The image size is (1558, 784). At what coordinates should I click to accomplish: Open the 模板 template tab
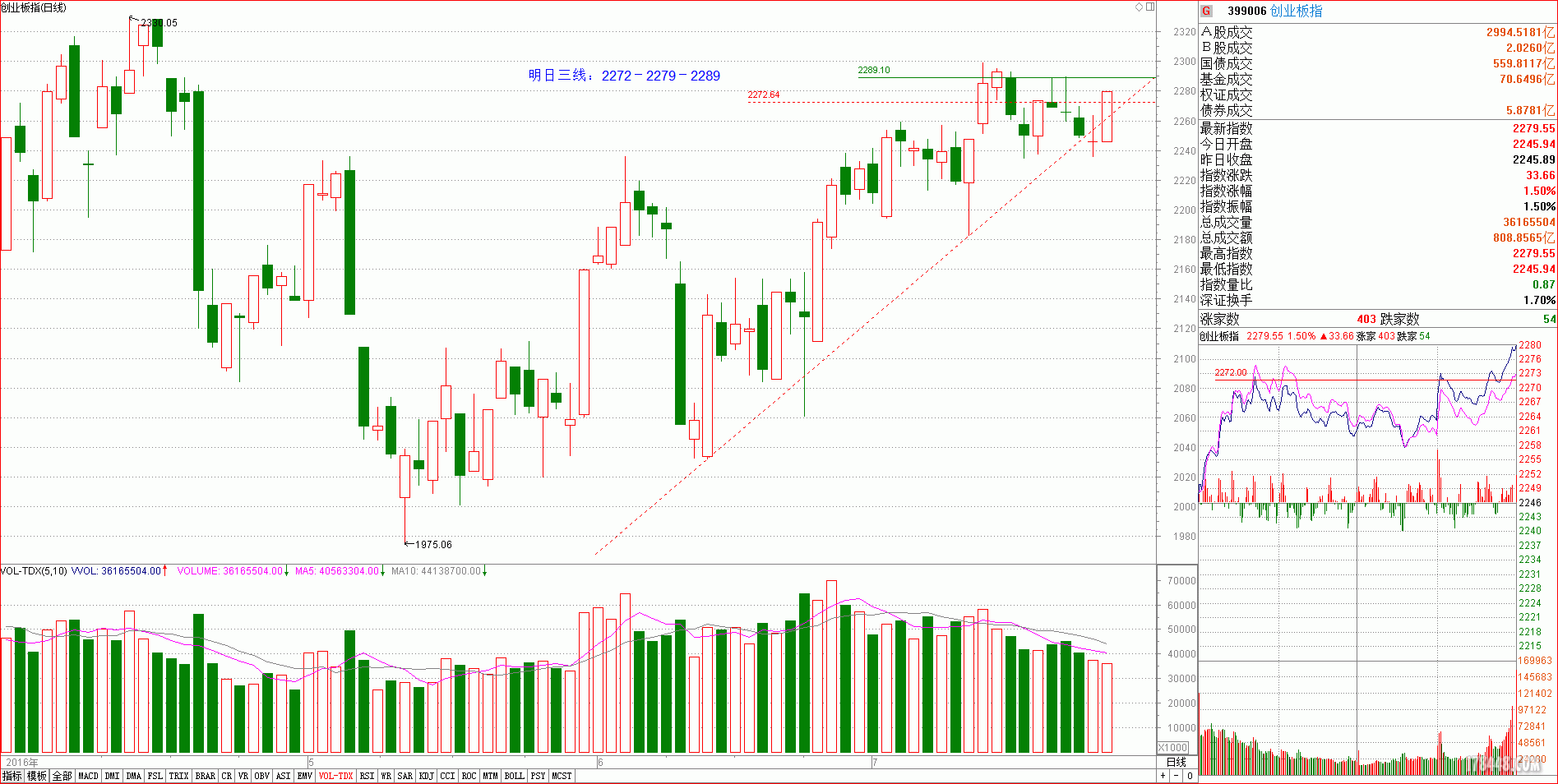37,776
